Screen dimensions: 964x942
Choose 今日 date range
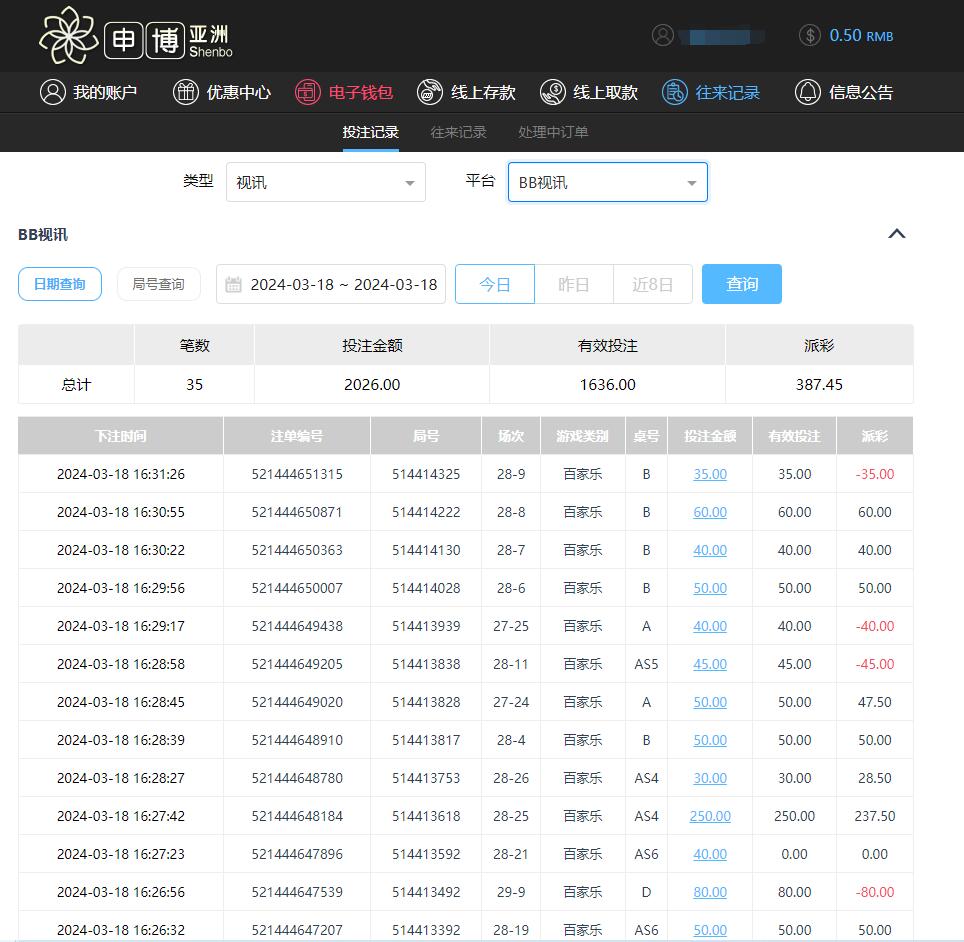coord(495,284)
